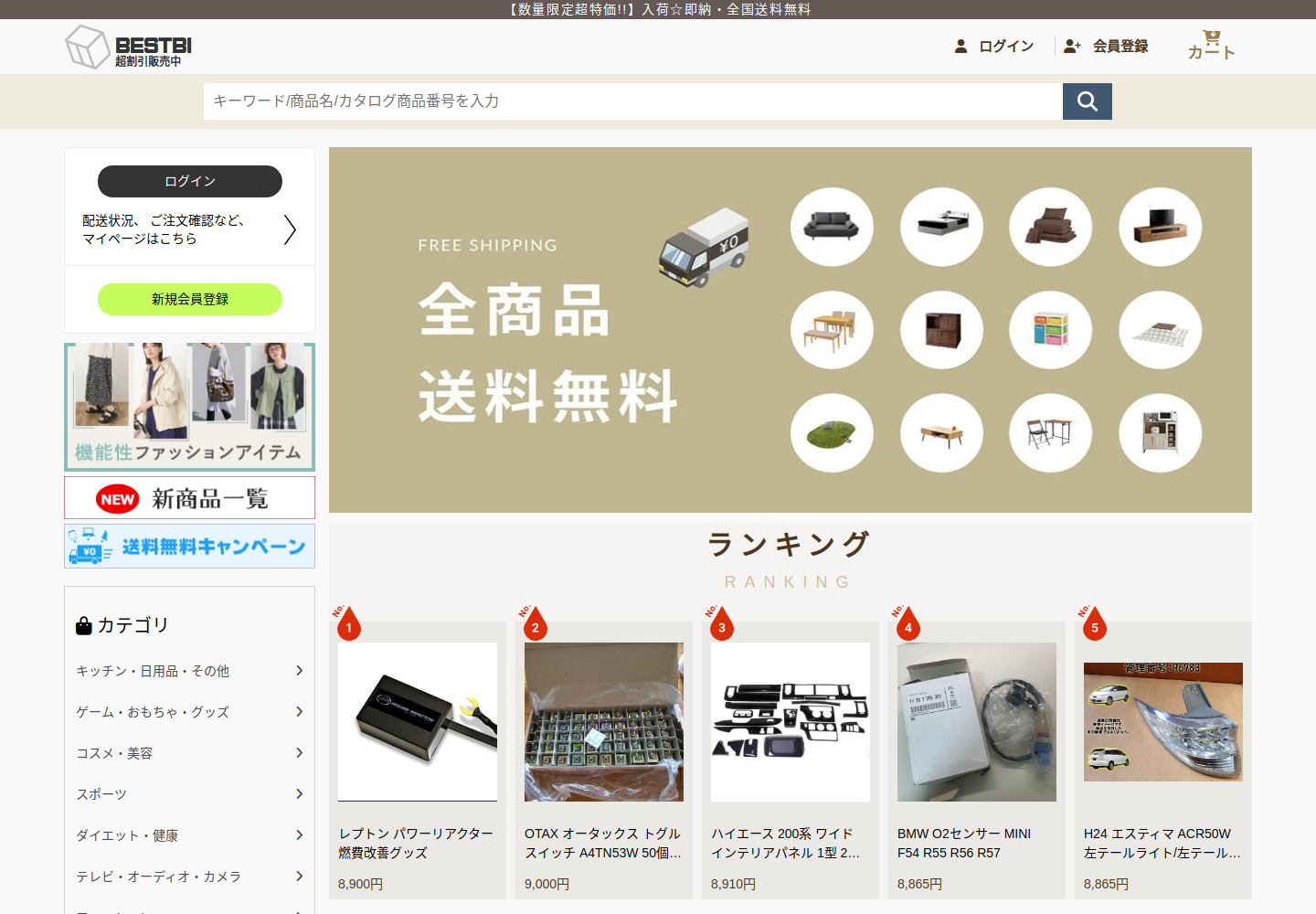Select the colorful storage drawers circle icon

click(x=1051, y=330)
